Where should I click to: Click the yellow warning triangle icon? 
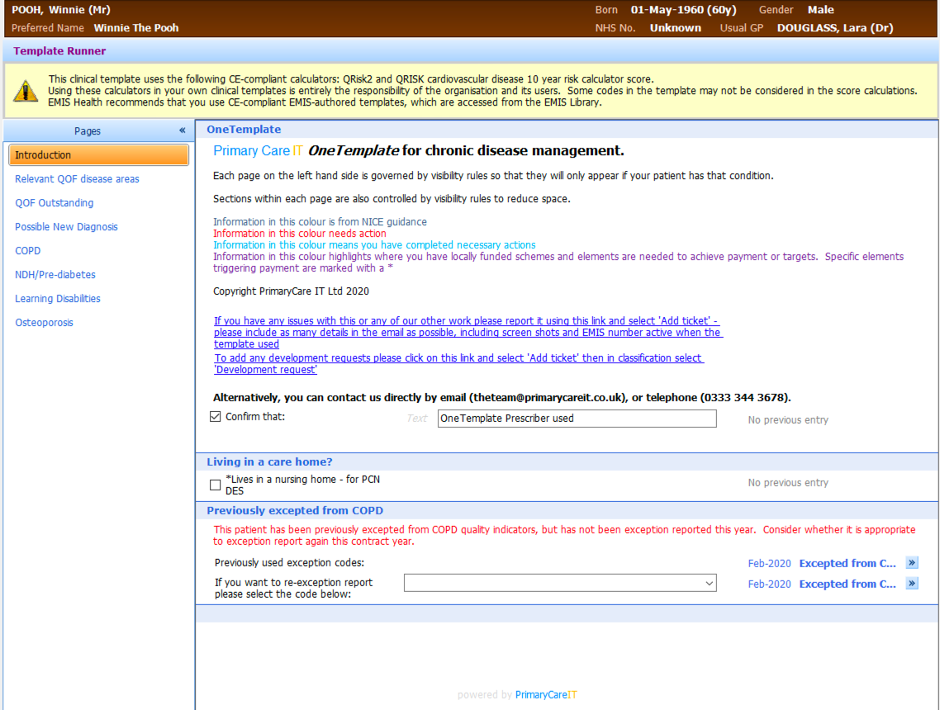pyautogui.click(x=25, y=91)
